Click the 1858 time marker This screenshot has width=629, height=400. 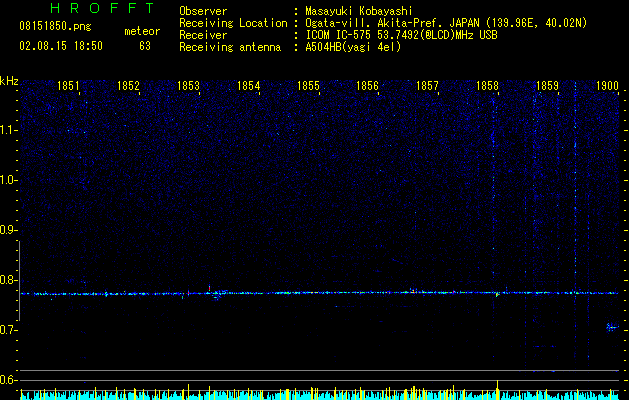487,86
